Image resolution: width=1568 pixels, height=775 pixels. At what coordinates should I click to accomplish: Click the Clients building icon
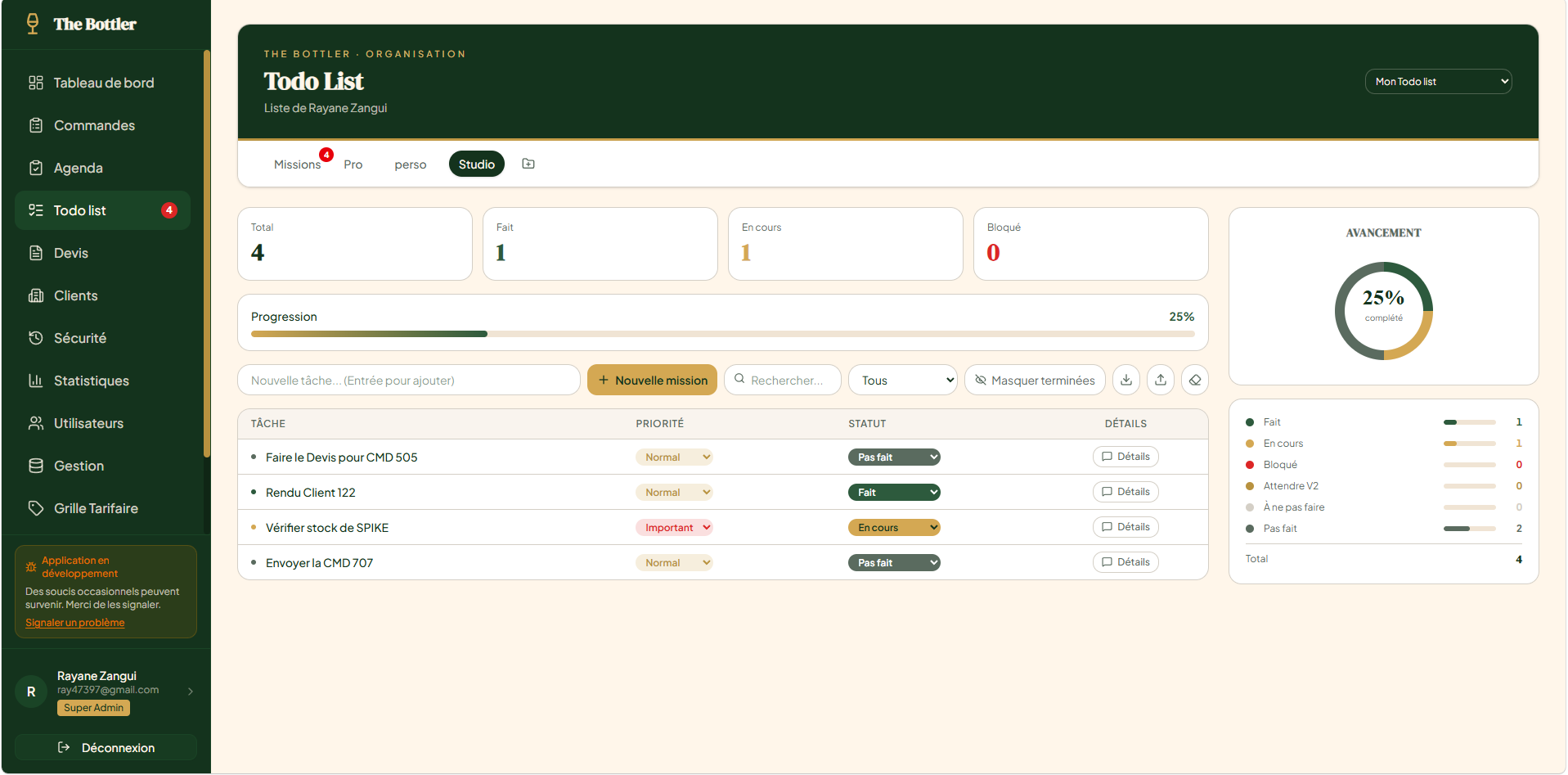tap(36, 295)
